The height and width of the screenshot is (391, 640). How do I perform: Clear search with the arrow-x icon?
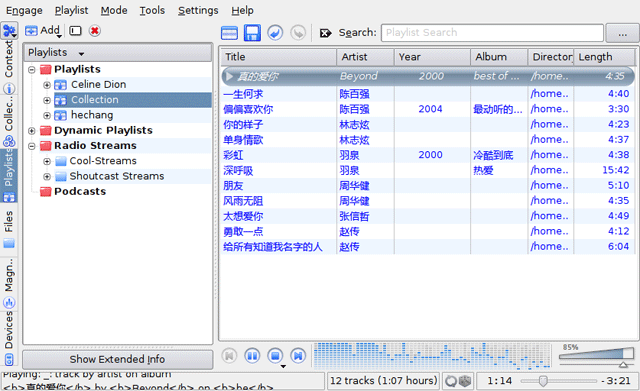[325, 33]
